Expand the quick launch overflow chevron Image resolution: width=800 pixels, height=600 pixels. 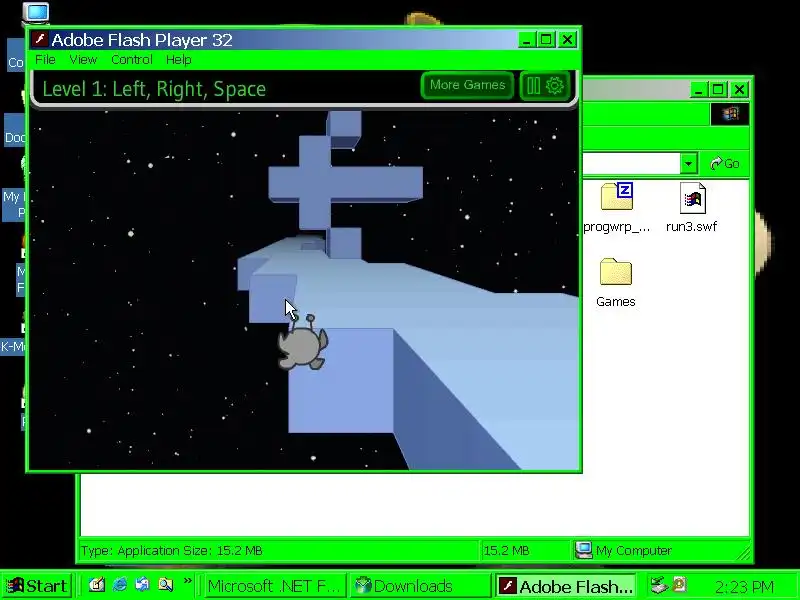[187, 581]
